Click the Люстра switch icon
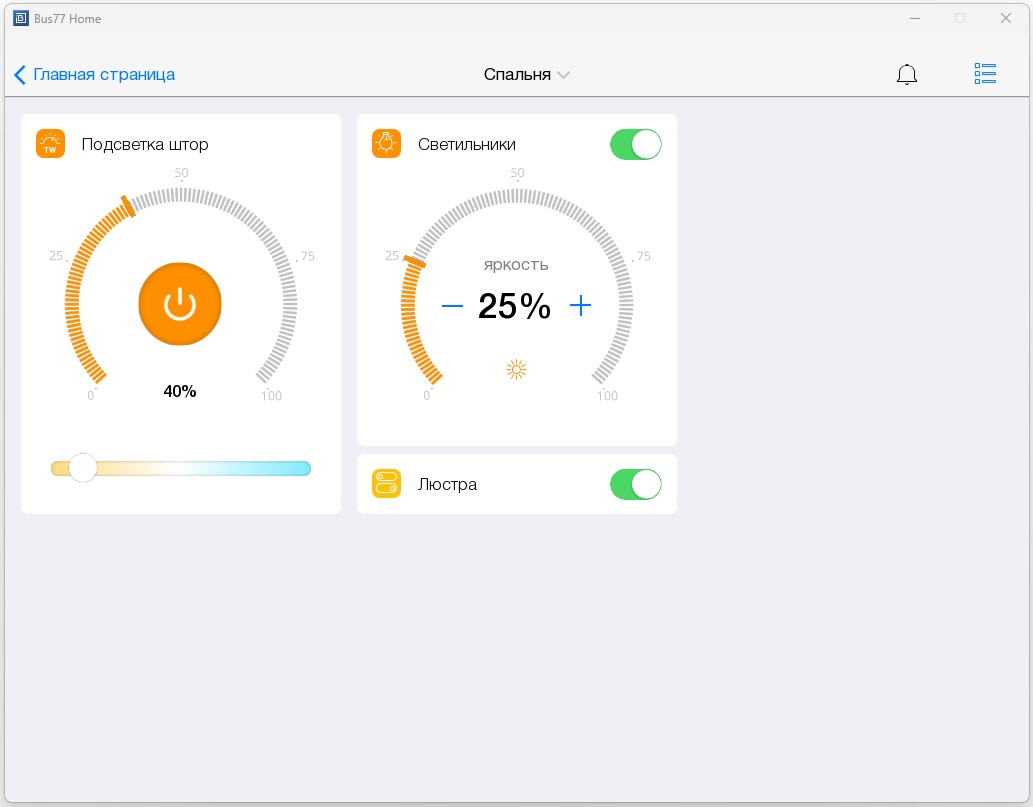 (x=386, y=484)
